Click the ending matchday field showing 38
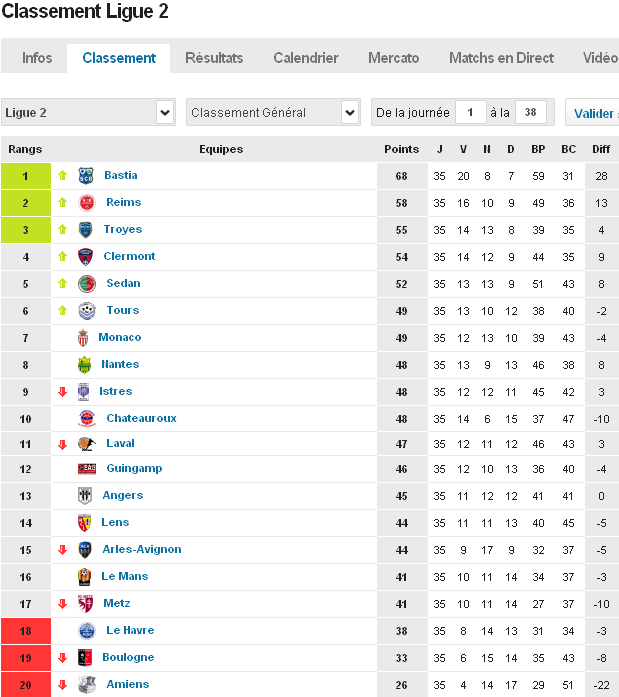This screenshot has width=619, height=697. coord(533,113)
